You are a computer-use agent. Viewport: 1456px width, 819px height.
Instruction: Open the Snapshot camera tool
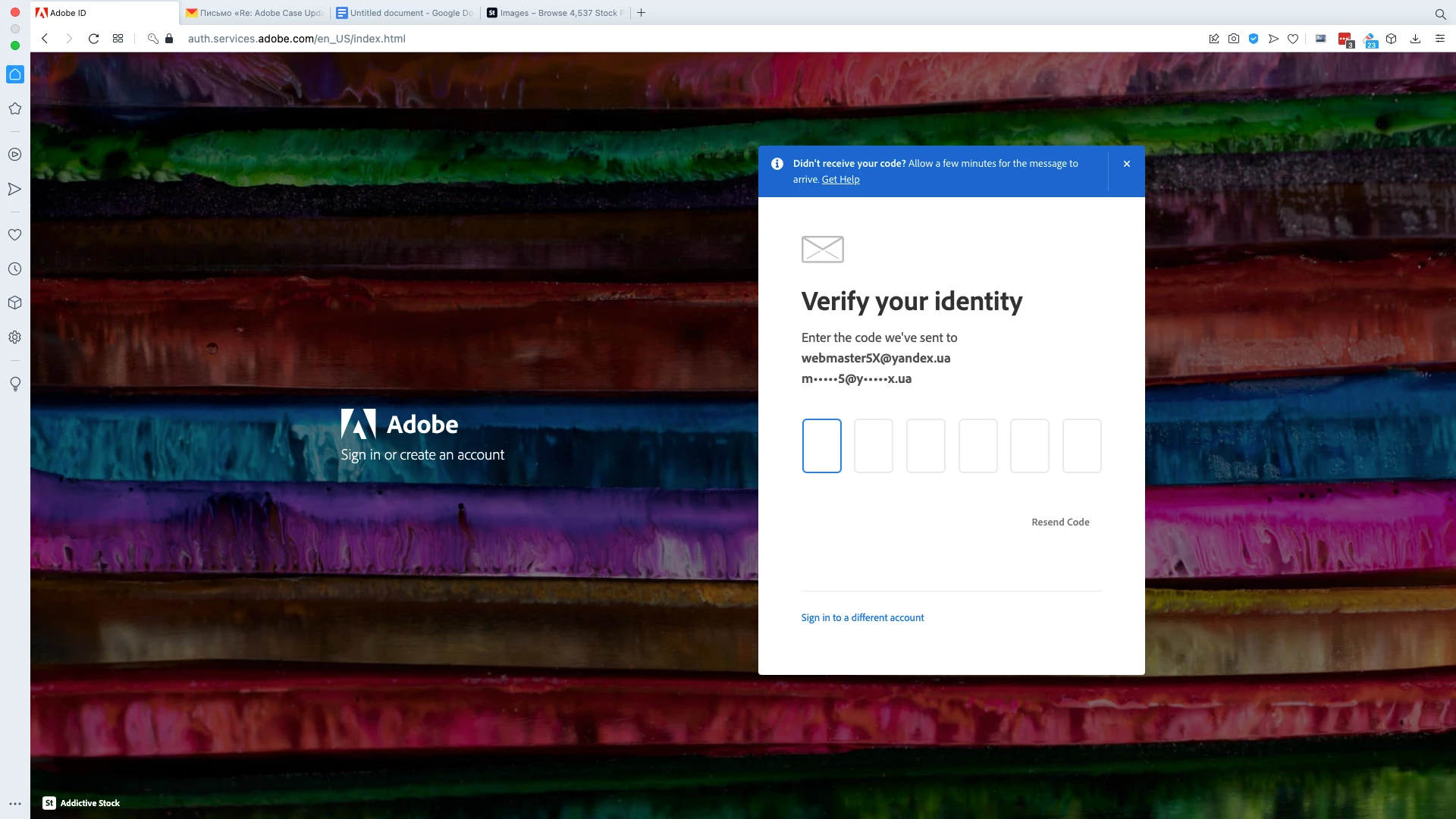(1234, 39)
